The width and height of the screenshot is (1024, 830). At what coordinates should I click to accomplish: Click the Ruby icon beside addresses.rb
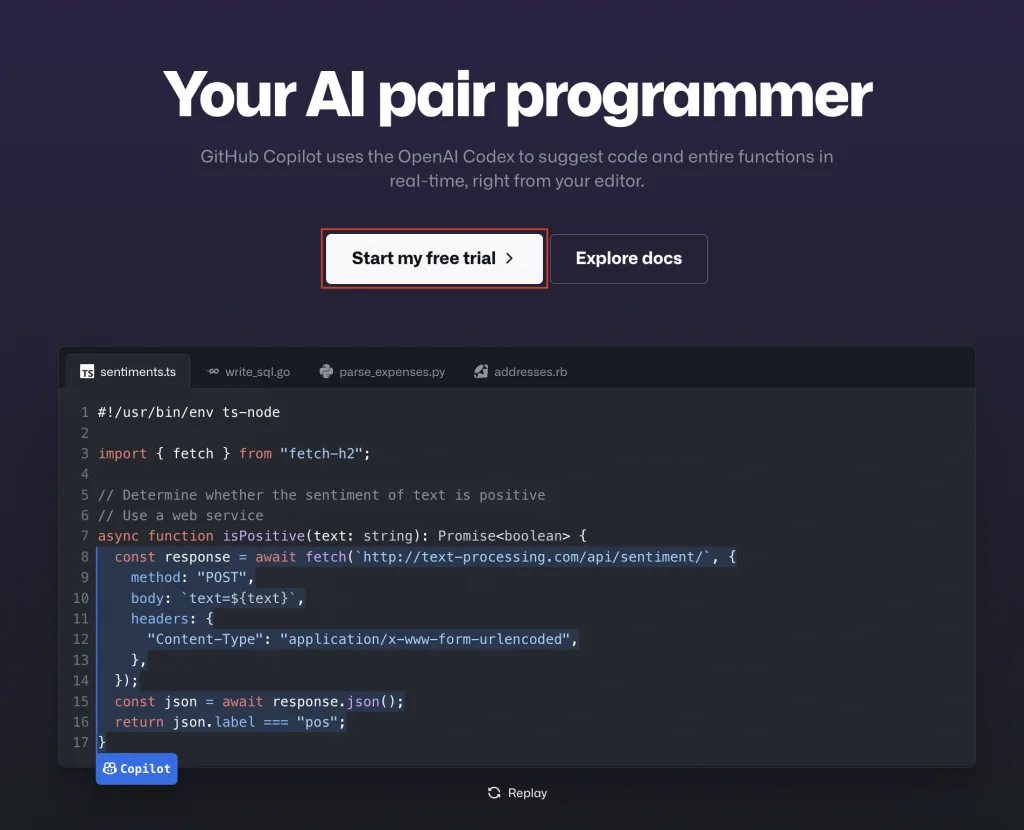point(481,372)
